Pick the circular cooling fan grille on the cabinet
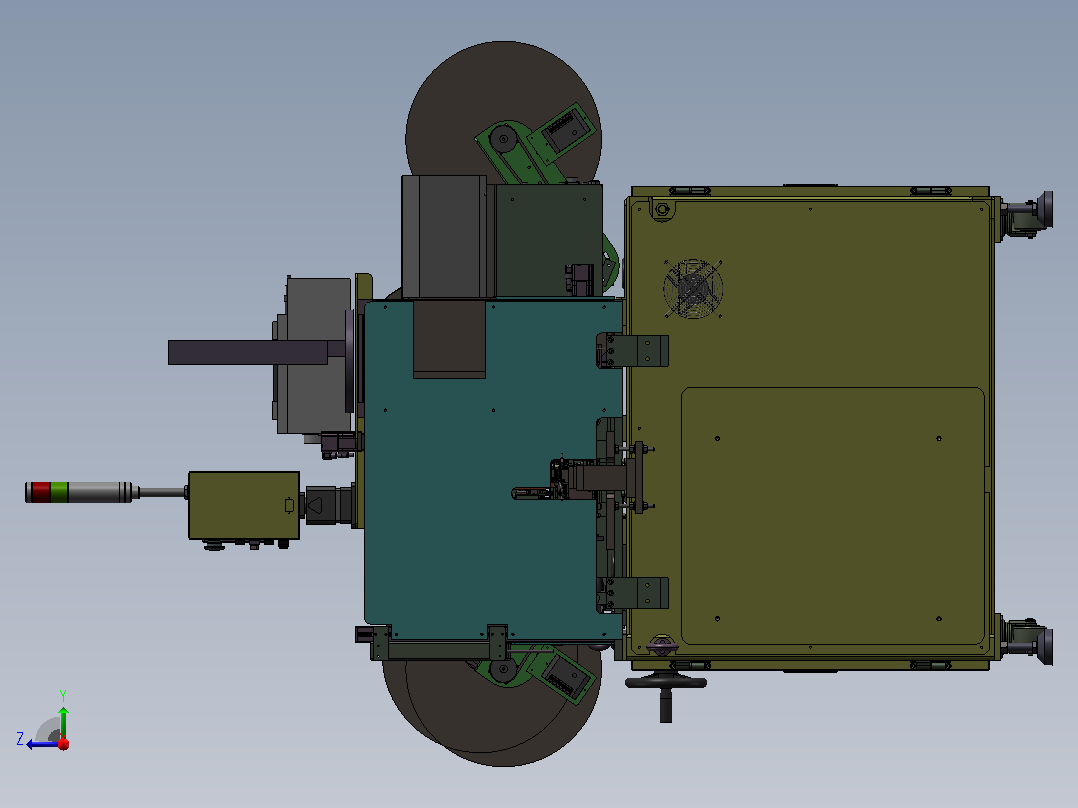This screenshot has height=808, width=1078. tap(693, 289)
